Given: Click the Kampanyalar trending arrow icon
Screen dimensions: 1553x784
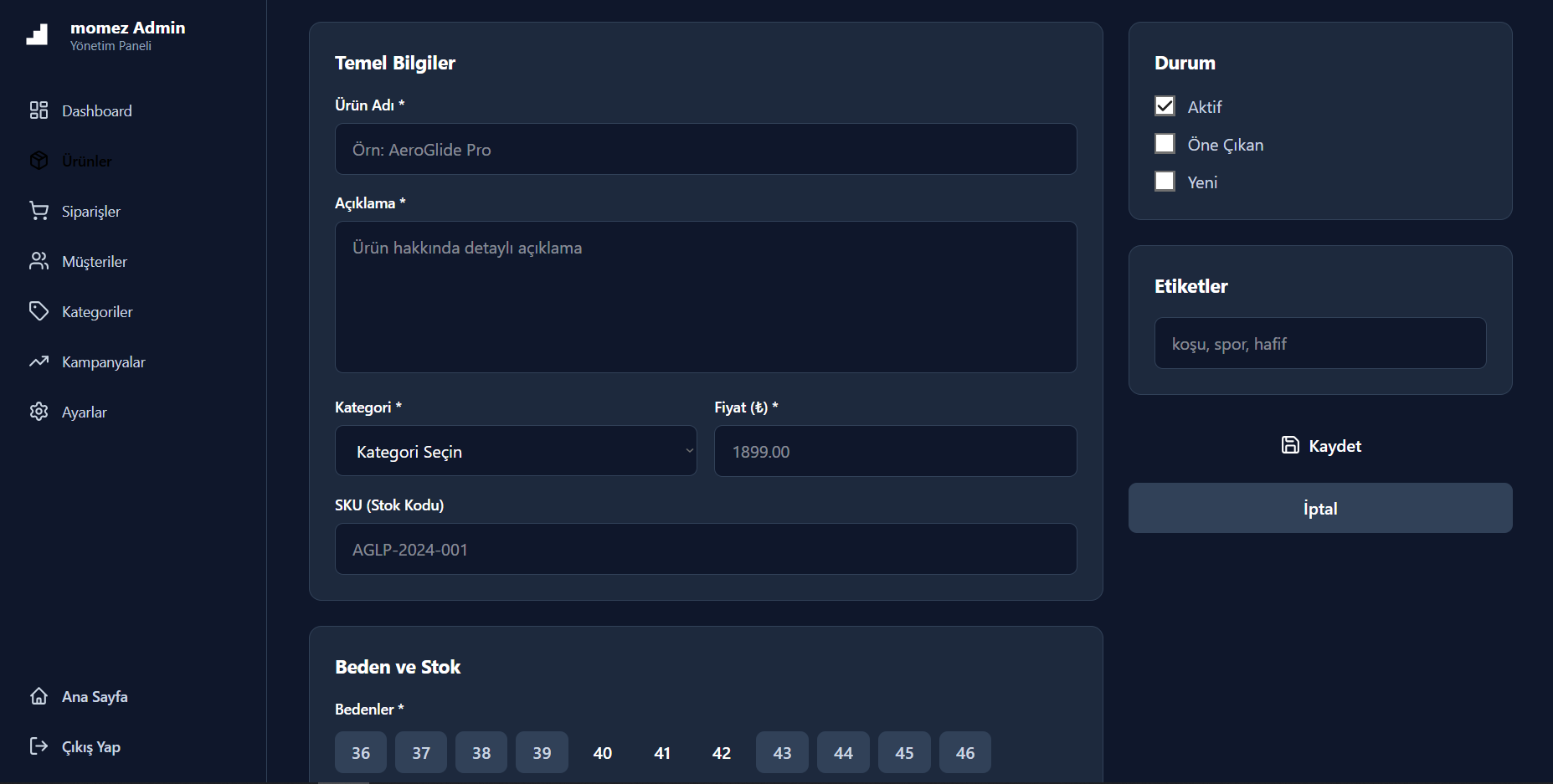Looking at the screenshot, I should [x=39, y=361].
